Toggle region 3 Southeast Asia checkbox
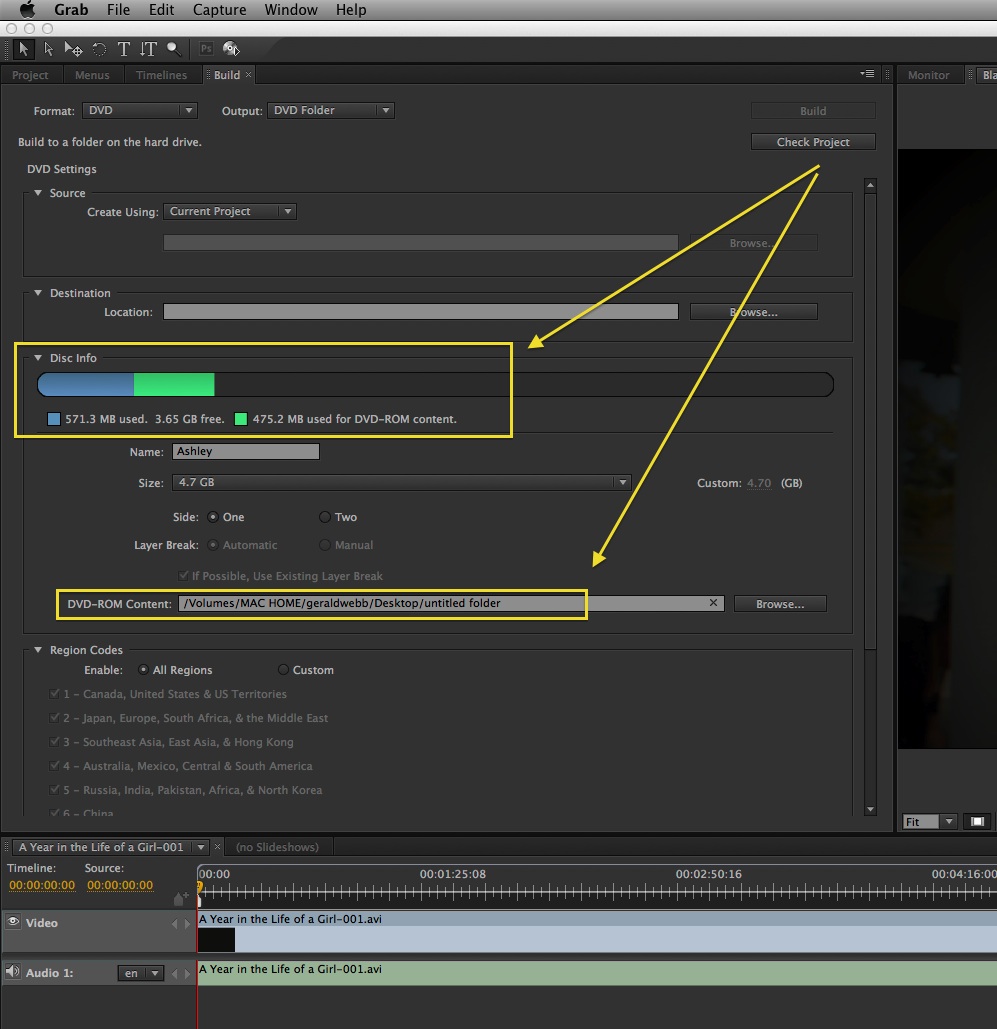The height and width of the screenshot is (1029, 997). 54,742
